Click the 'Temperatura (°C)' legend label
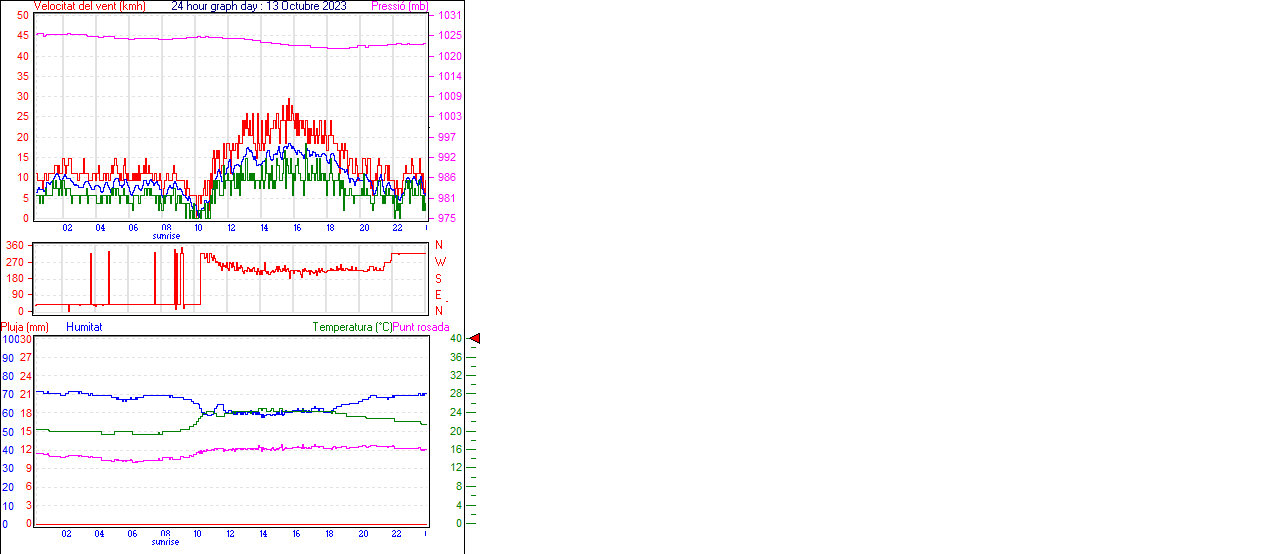The width and height of the screenshot is (1280, 554). tap(352, 327)
